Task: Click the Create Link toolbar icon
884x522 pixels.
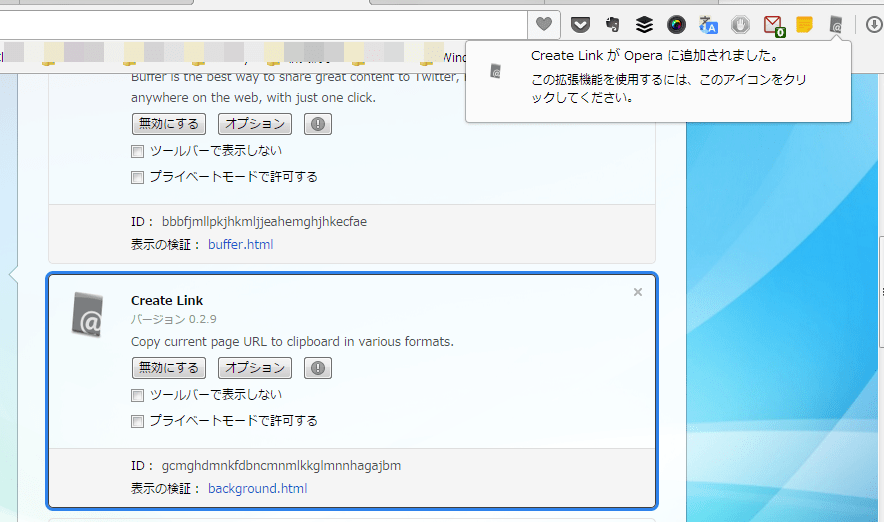Action: 836,24
